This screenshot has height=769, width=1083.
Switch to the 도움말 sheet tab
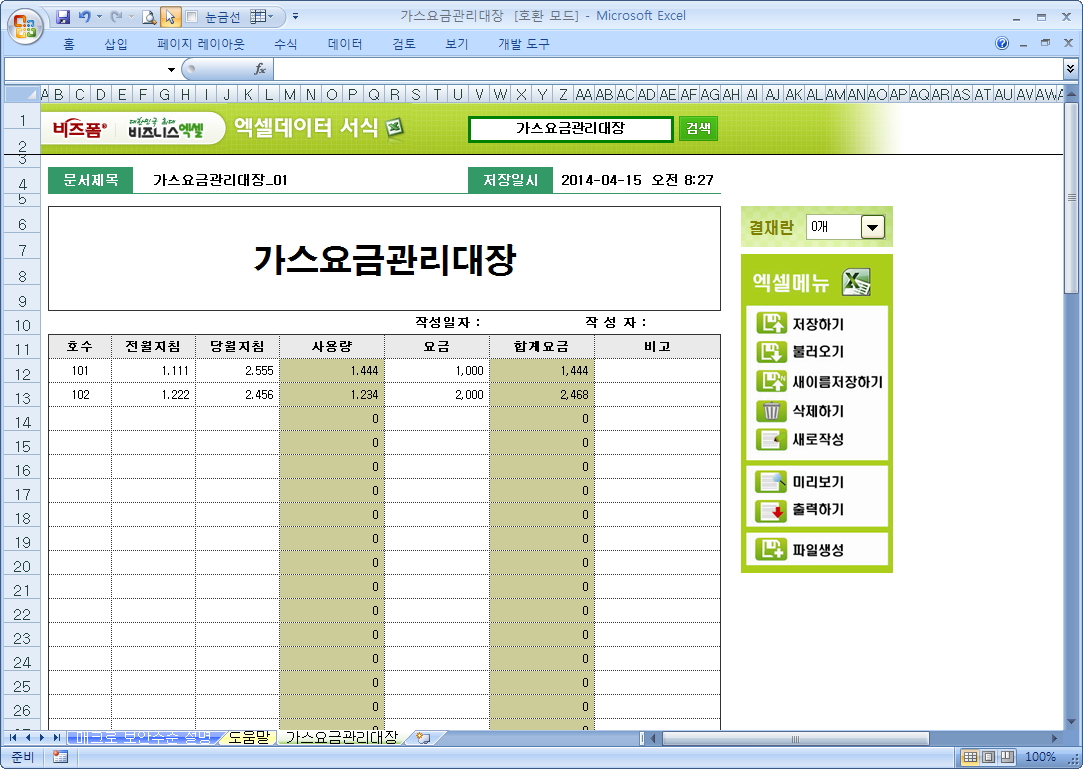pyautogui.click(x=248, y=738)
